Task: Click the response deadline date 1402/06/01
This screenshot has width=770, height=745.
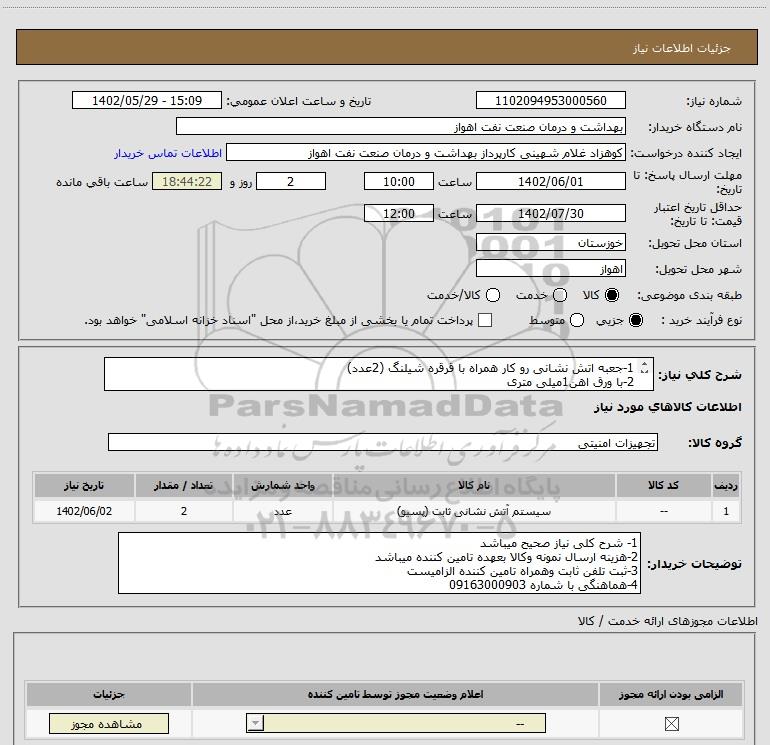Action: point(550,182)
